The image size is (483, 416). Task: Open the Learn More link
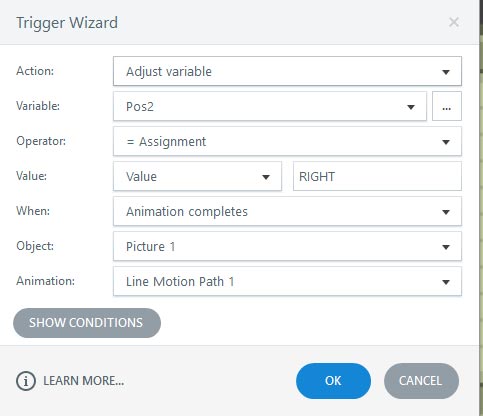pos(84,381)
